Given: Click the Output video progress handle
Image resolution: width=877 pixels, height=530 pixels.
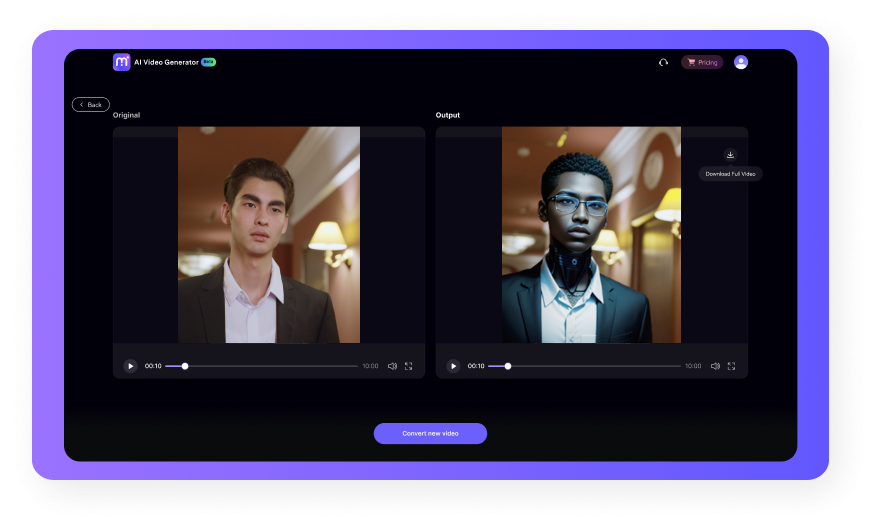Looking at the screenshot, I should pos(508,366).
